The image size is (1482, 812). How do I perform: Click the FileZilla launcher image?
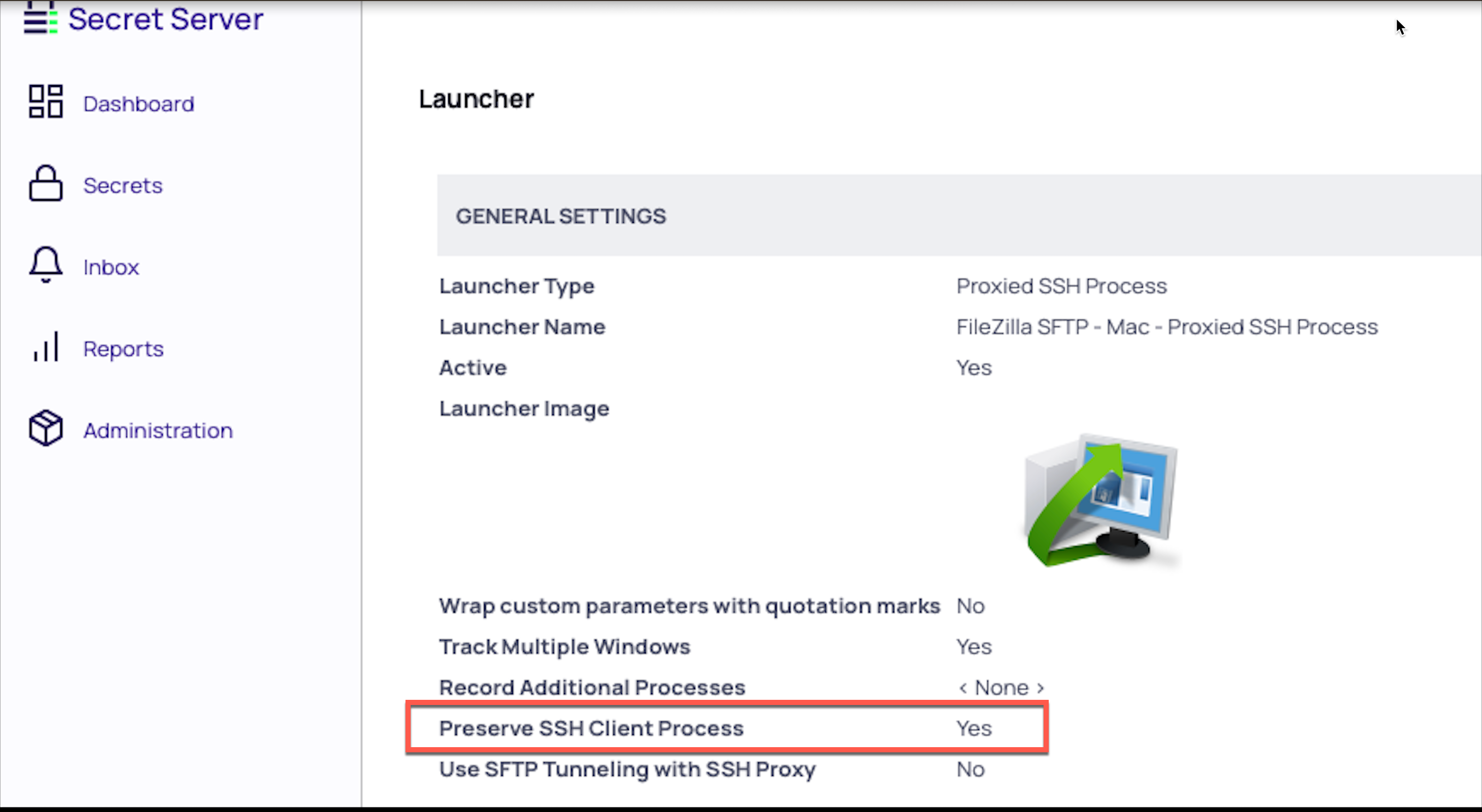(x=1102, y=501)
